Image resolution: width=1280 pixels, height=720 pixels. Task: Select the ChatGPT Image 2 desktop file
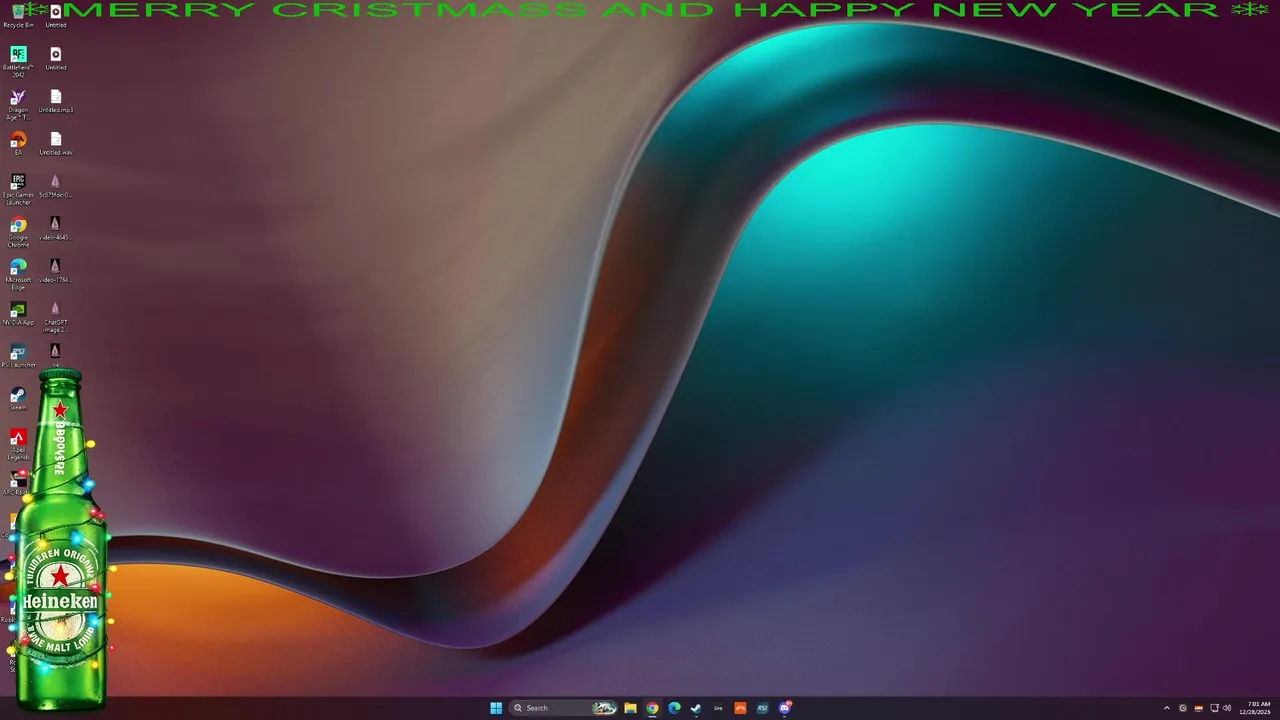[56, 317]
